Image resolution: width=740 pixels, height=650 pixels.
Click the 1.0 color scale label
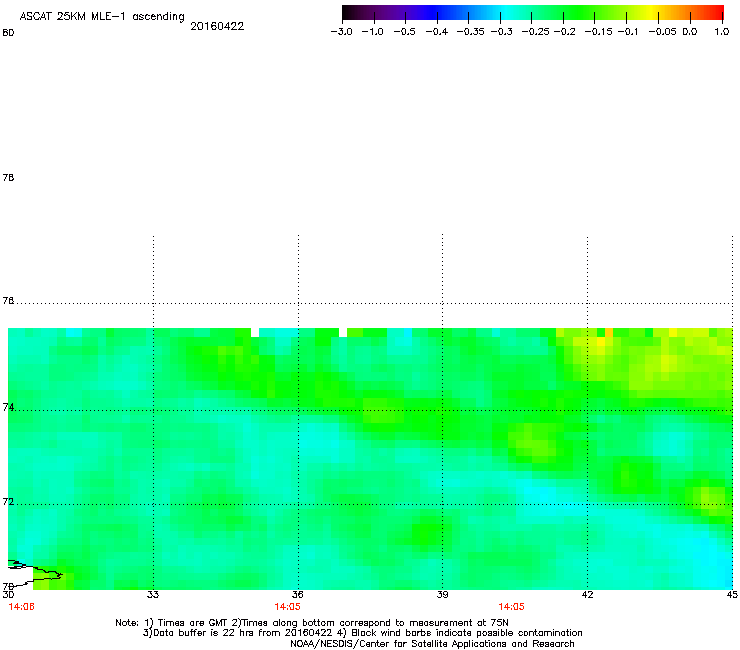point(722,32)
